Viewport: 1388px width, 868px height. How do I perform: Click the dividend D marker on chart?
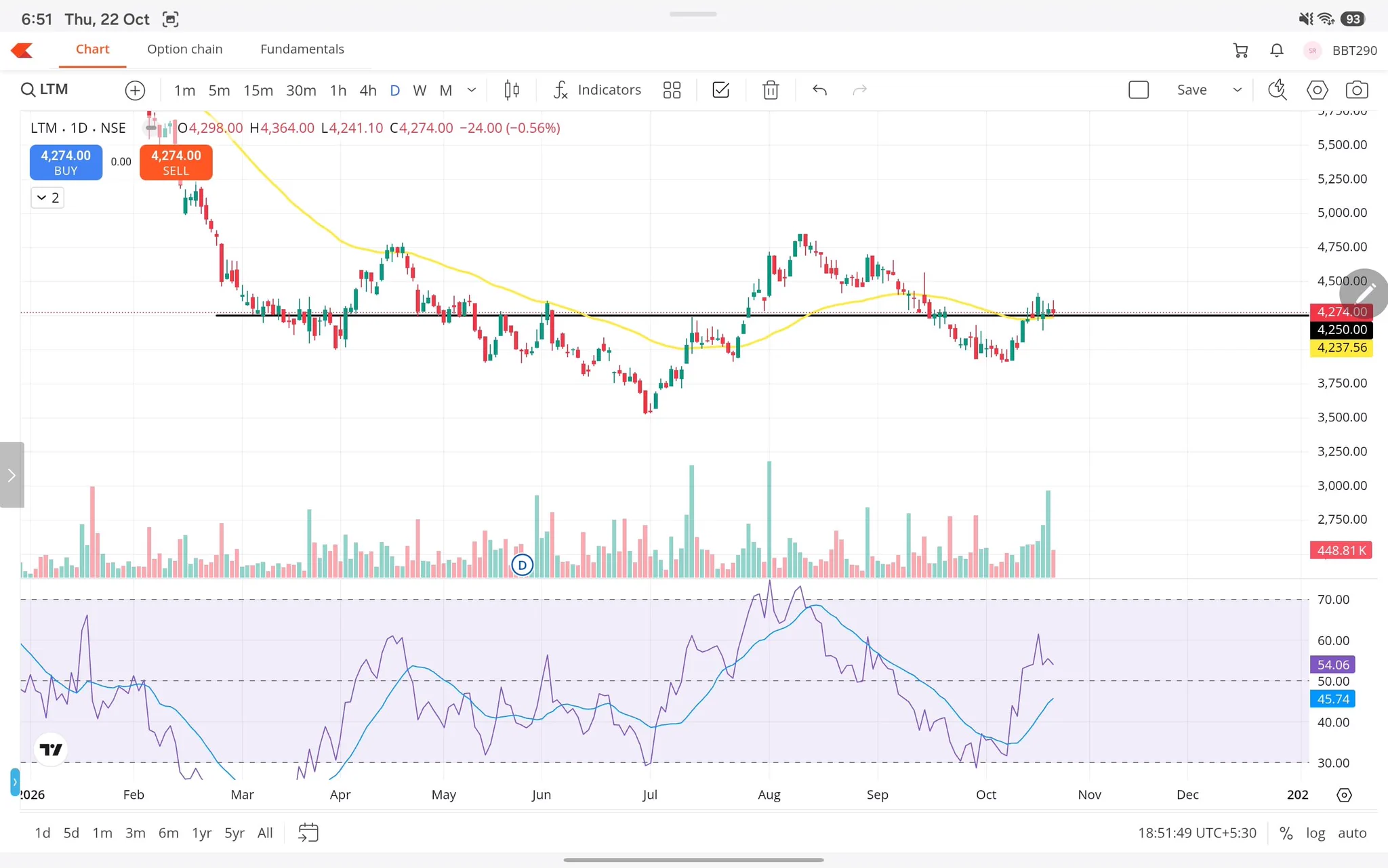click(x=522, y=565)
